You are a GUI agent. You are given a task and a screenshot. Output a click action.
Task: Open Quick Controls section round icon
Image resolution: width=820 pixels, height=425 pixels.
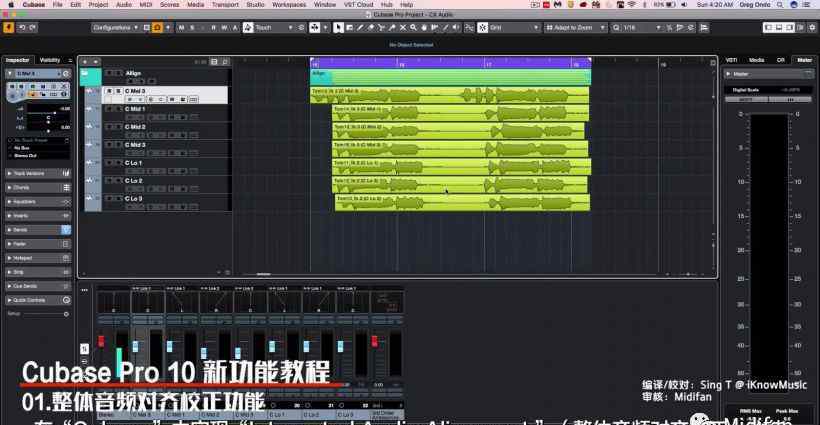click(66, 300)
